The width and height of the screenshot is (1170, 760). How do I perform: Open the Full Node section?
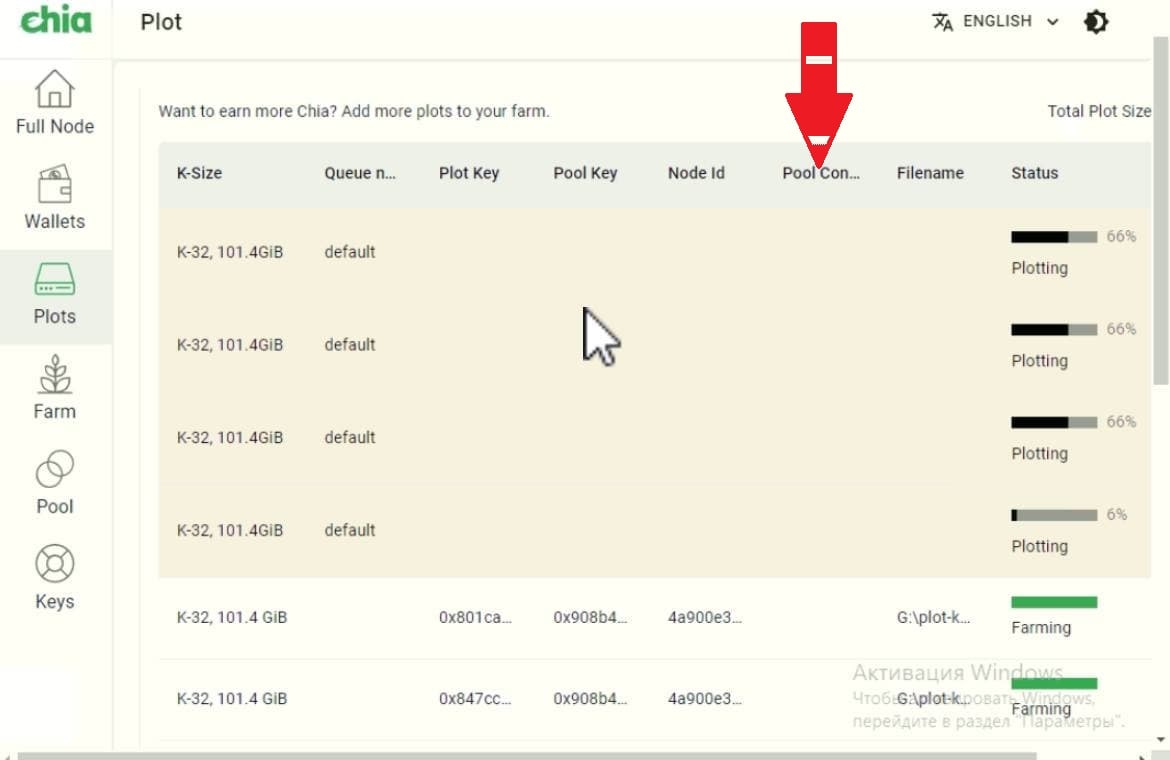point(54,103)
